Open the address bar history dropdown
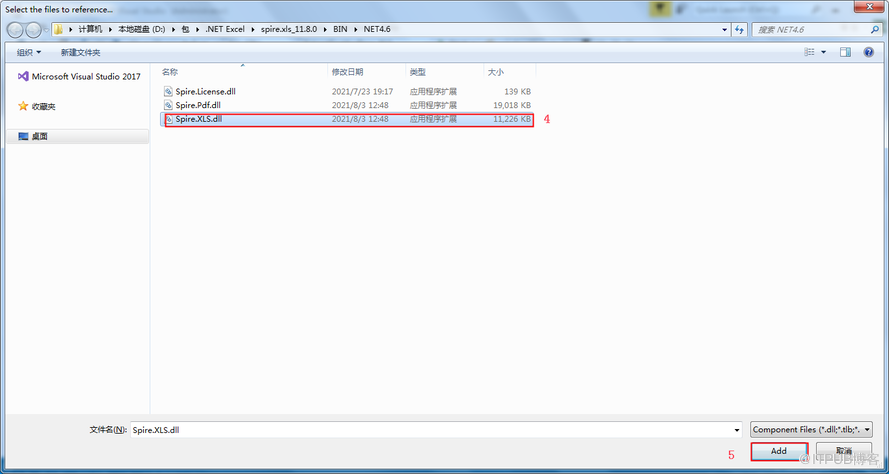Image resolution: width=889 pixels, height=474 pixels. [x=725, y=30]
